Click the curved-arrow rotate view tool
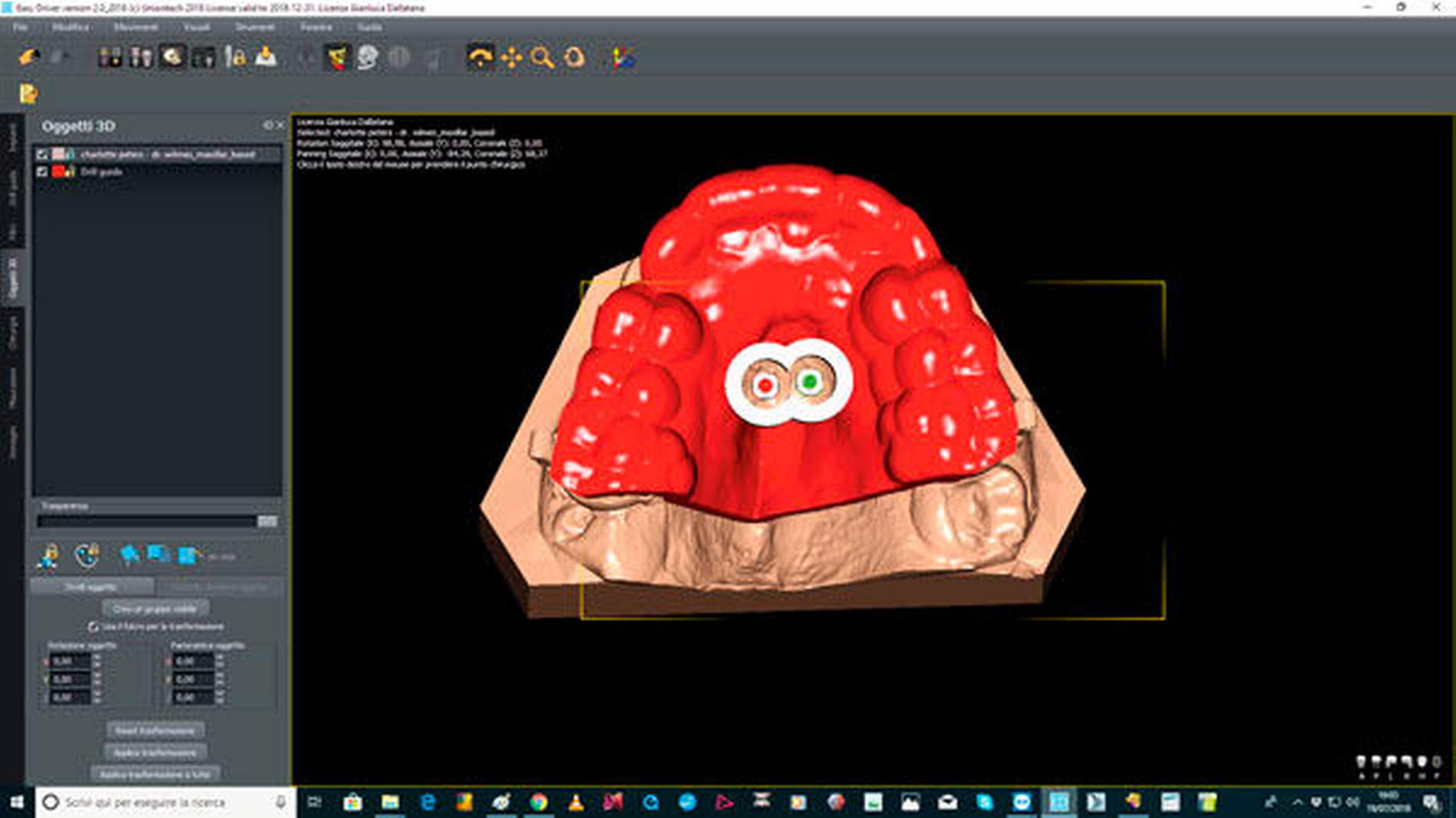 pos(480,57)
